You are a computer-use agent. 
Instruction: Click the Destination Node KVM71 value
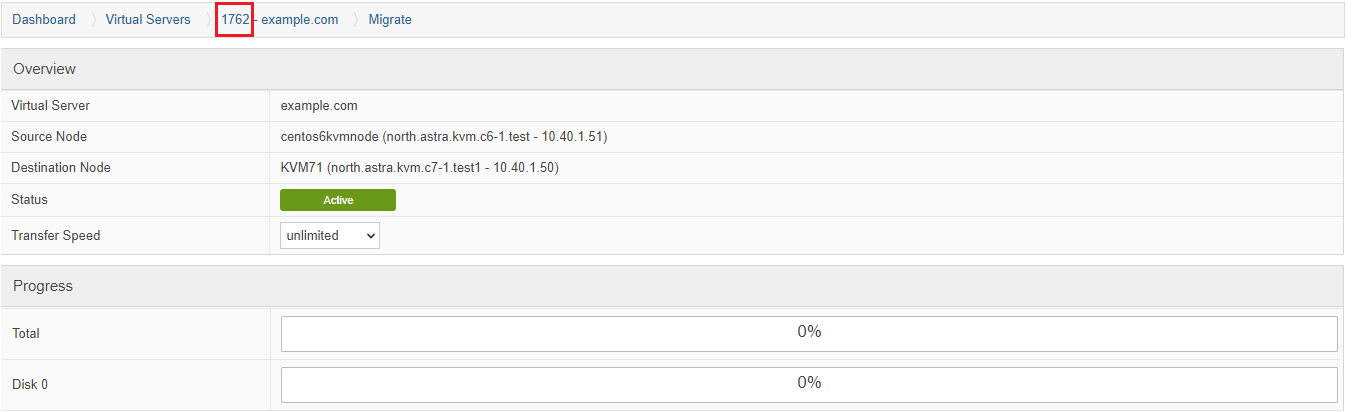(420, 167)
